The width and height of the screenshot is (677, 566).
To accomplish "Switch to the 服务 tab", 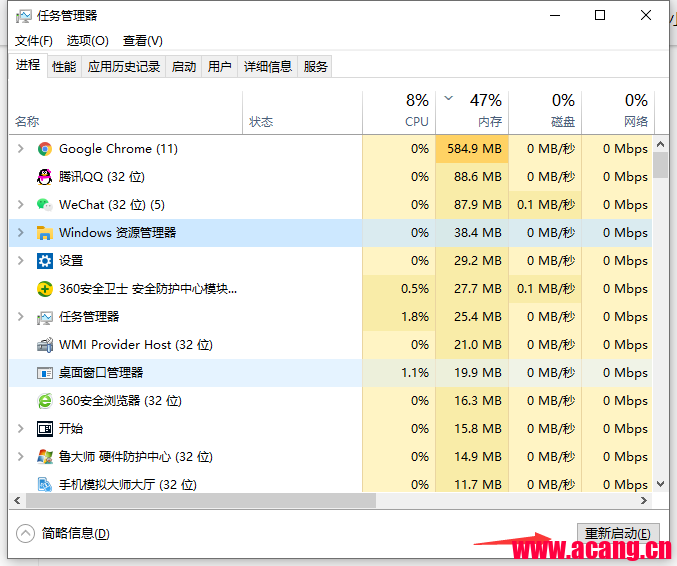I will click(315, 67).
